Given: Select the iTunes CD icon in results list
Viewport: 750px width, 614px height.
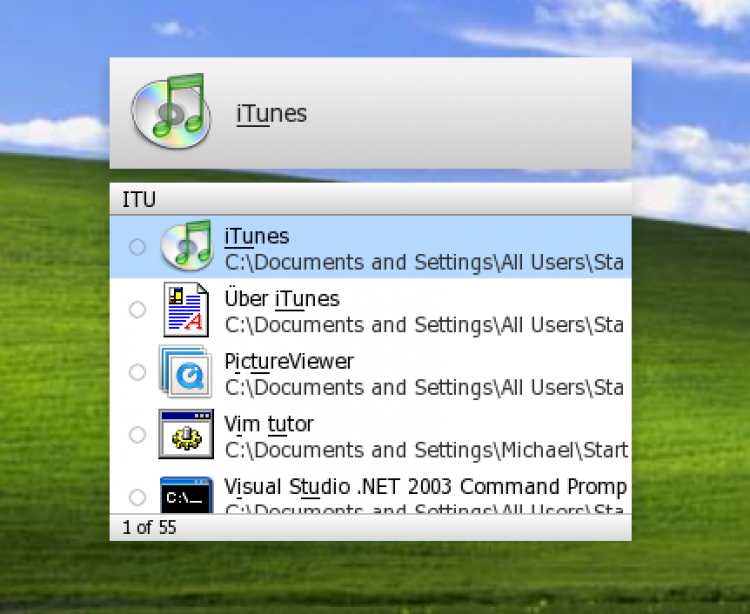Looking at the screenshot, I should (x=187, y=245).
